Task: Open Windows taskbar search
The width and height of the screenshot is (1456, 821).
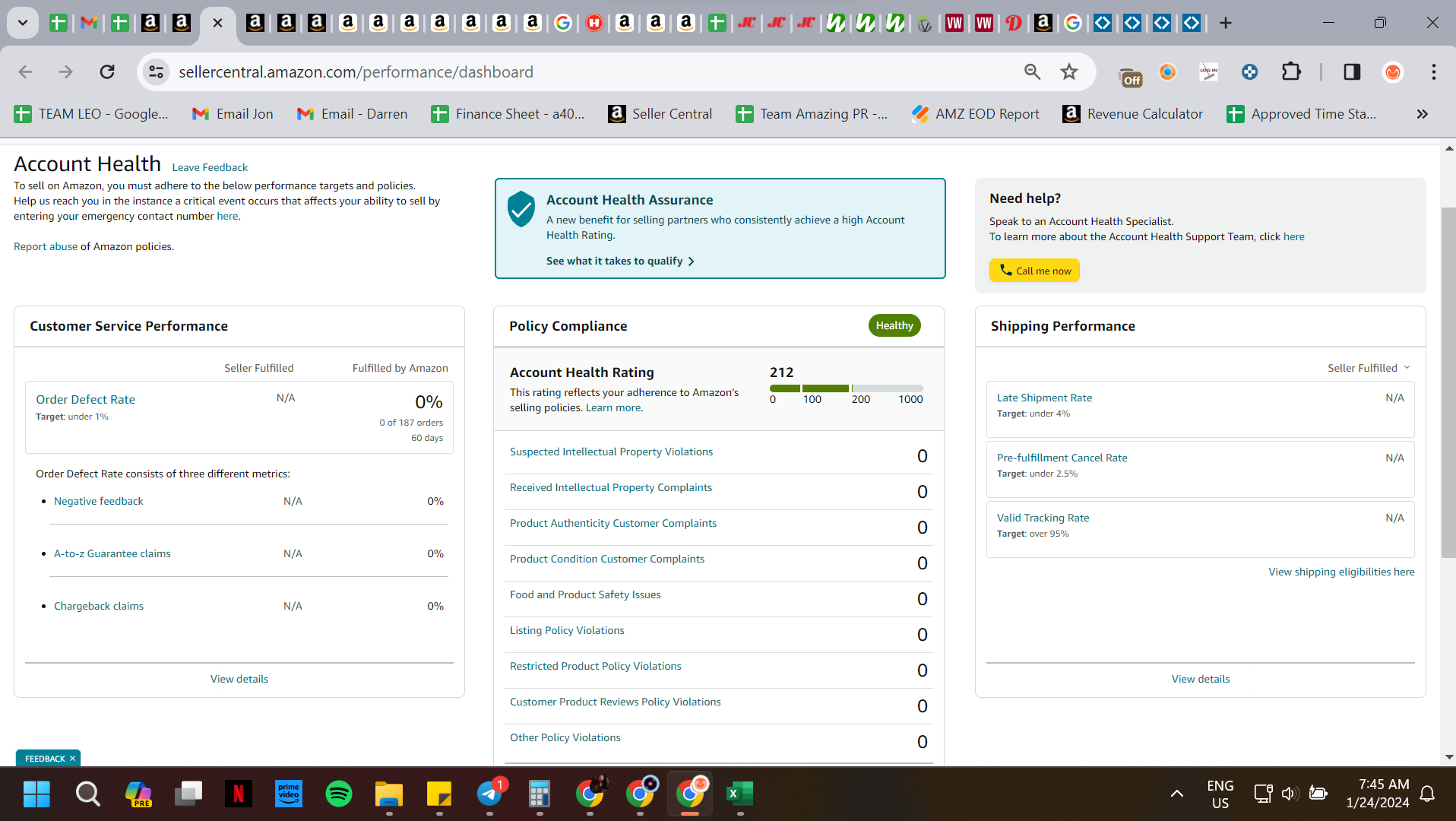Action: click(x=87, y=794)
